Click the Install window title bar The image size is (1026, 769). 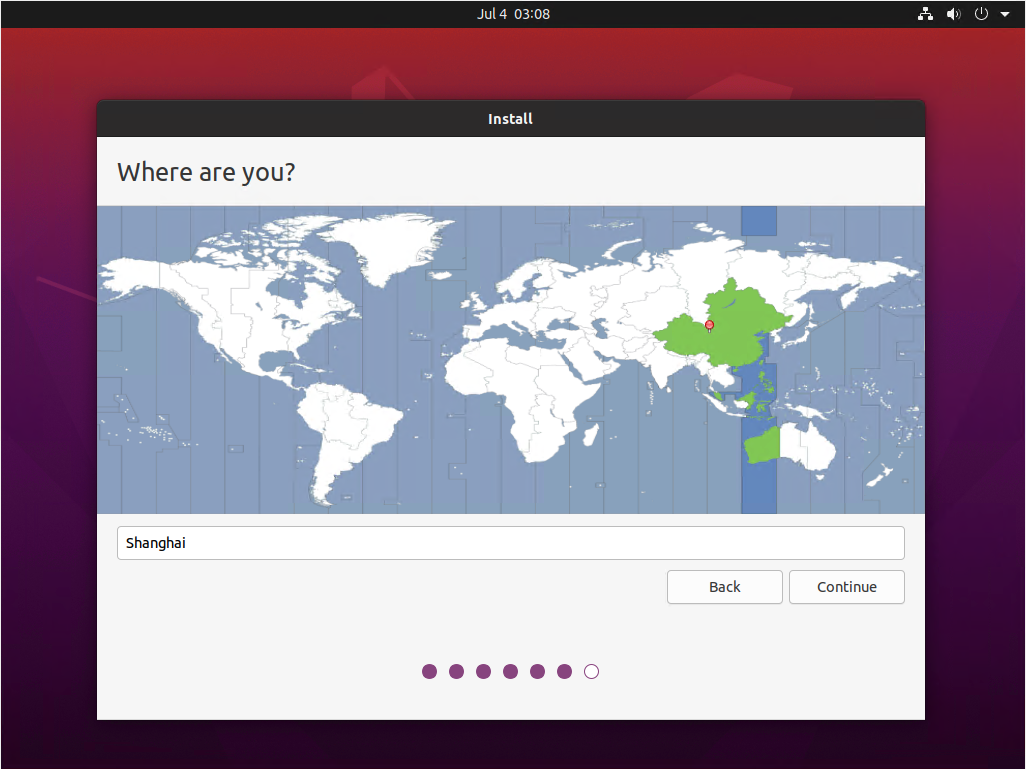pos(510,119)
